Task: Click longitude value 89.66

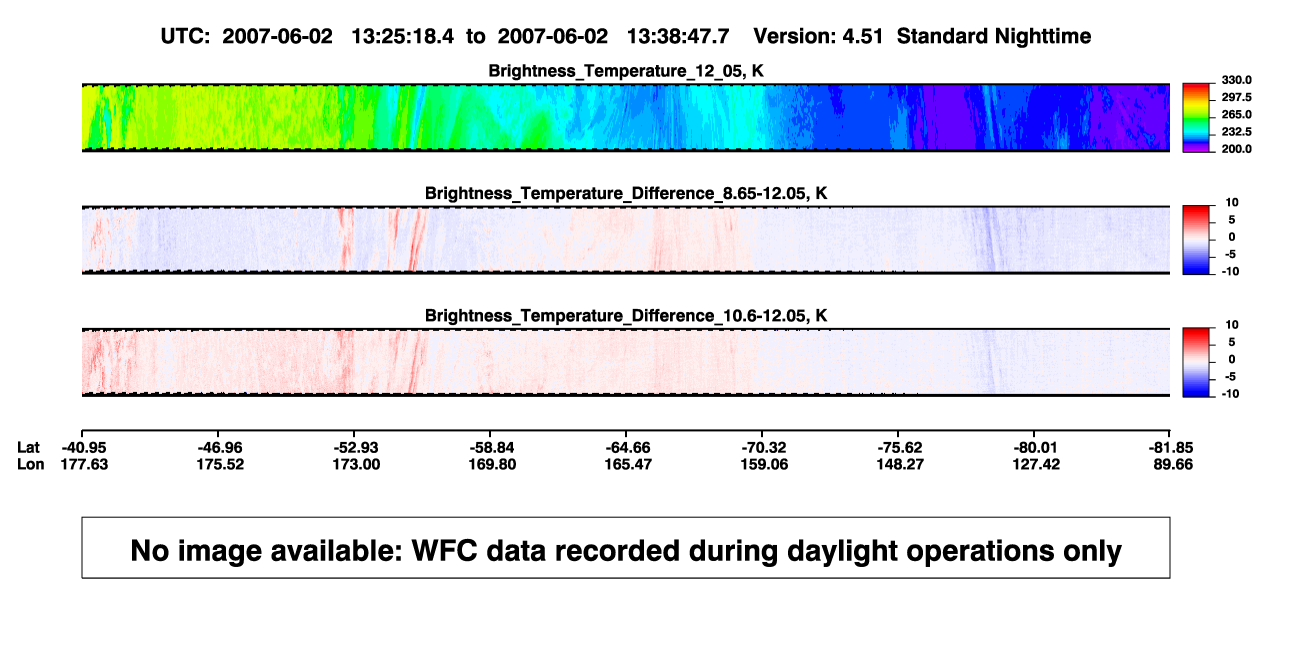Action: coord(1173,464)
